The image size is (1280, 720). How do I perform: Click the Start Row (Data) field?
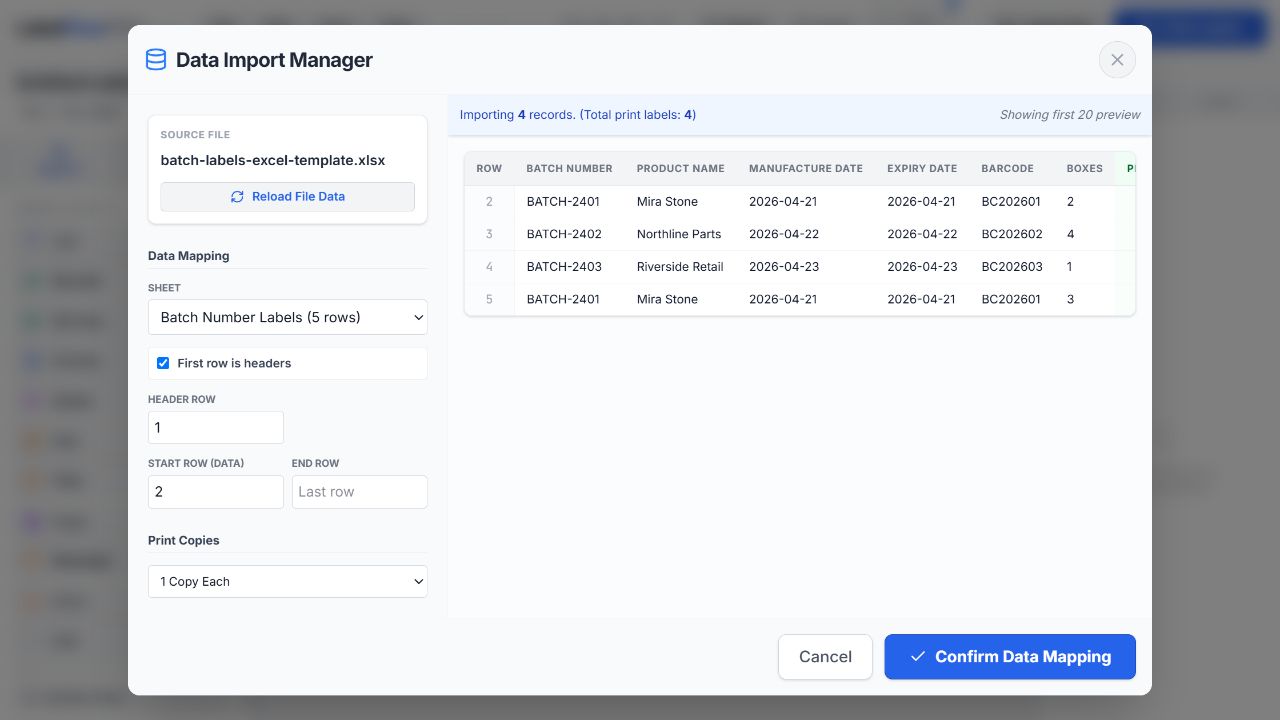point(216,491)
